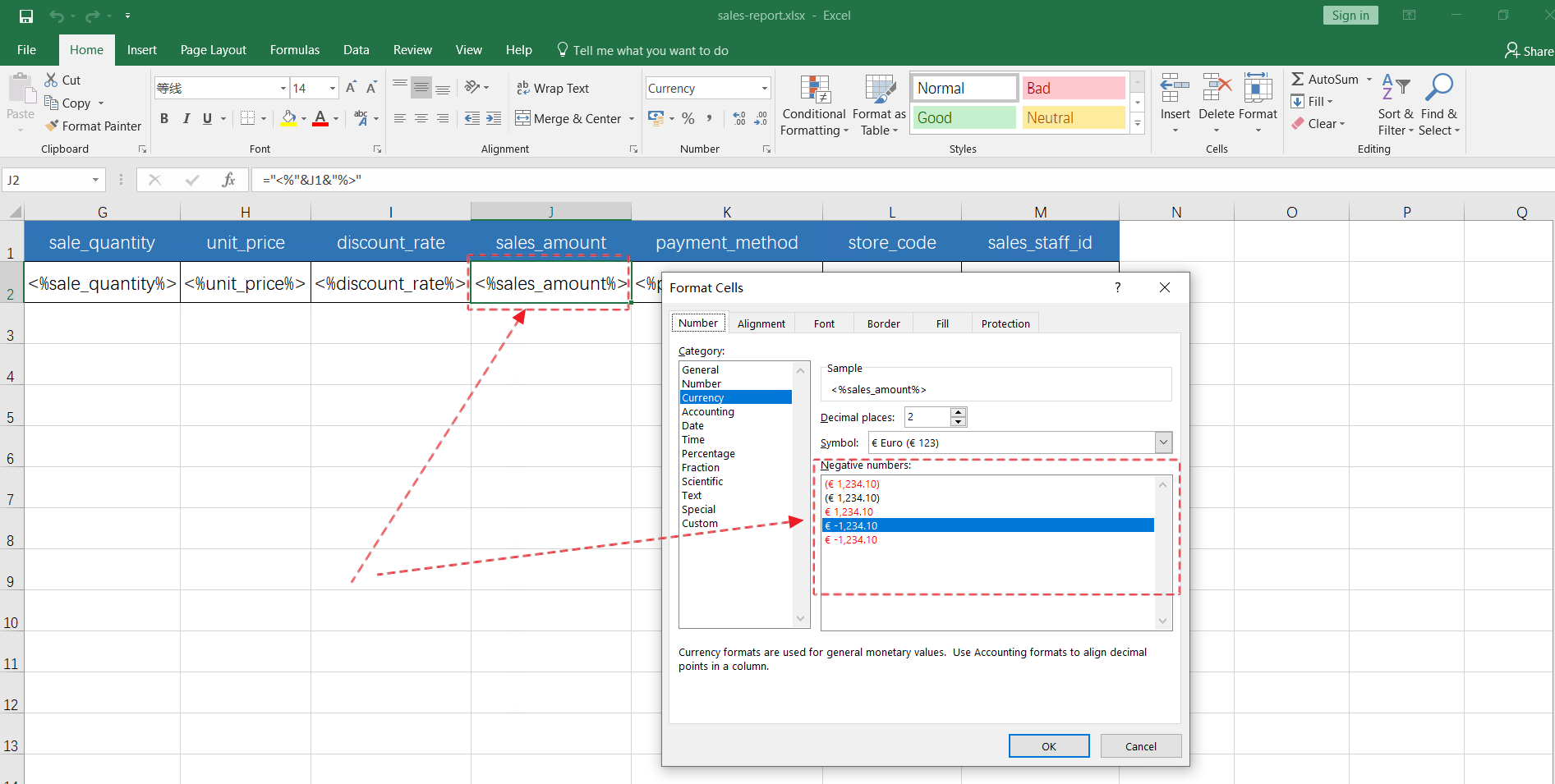This screenshot has height=784, width=1555.
Task: Click the Undo arrow icon
Action: [56, 16]
